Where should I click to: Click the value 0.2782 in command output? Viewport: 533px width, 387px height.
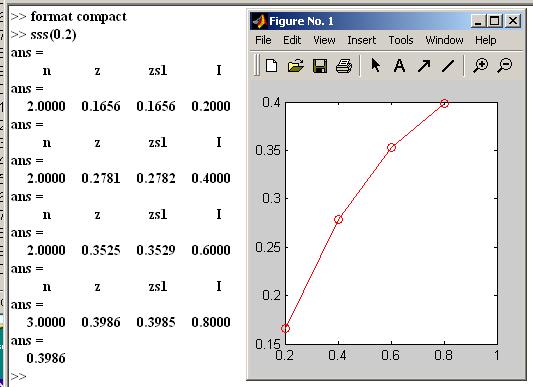point(156,179)
